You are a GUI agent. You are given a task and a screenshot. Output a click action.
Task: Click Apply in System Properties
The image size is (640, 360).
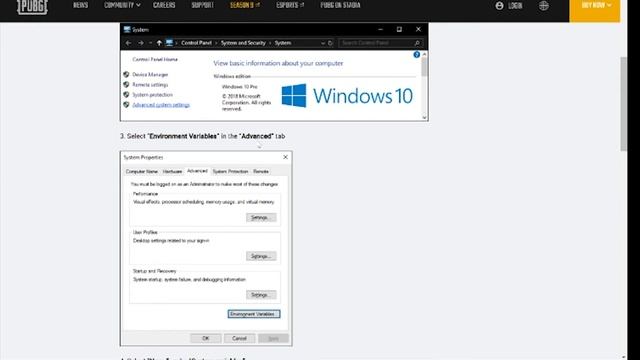tap(273, 338)
